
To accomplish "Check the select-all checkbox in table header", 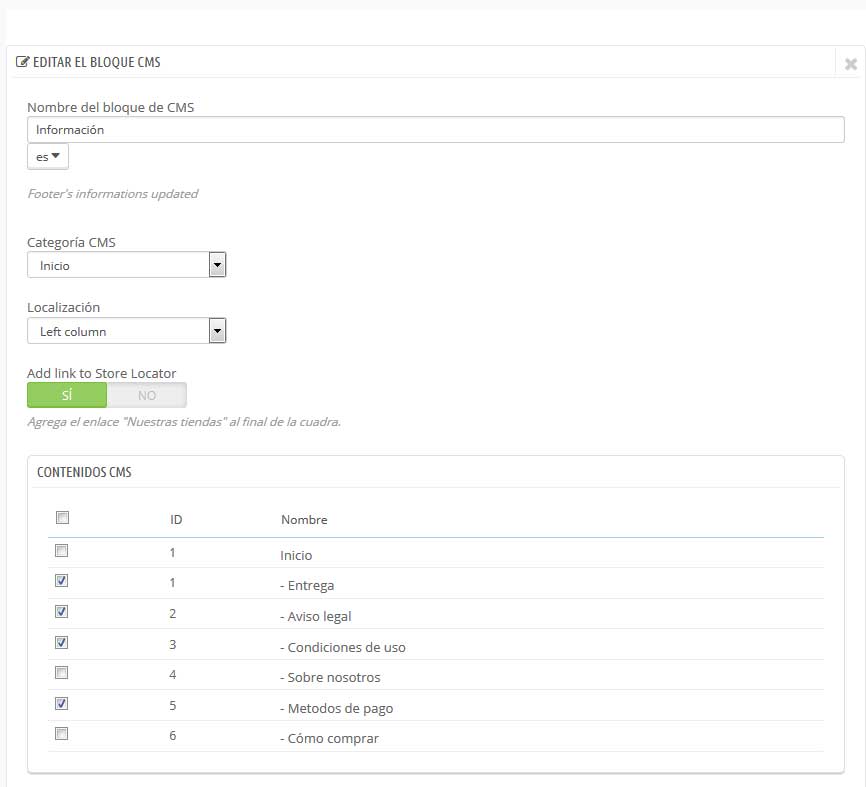I will pos(62,517).
